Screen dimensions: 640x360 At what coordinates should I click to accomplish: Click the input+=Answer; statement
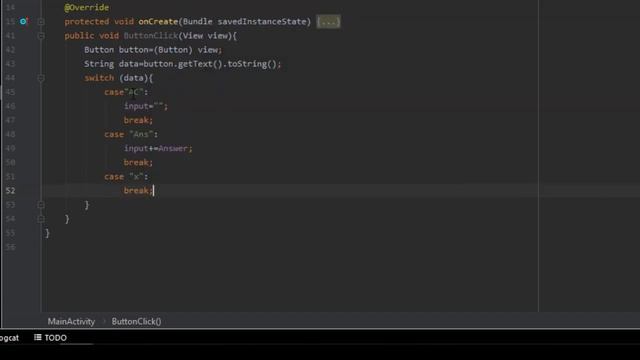(x=158, y=149)
